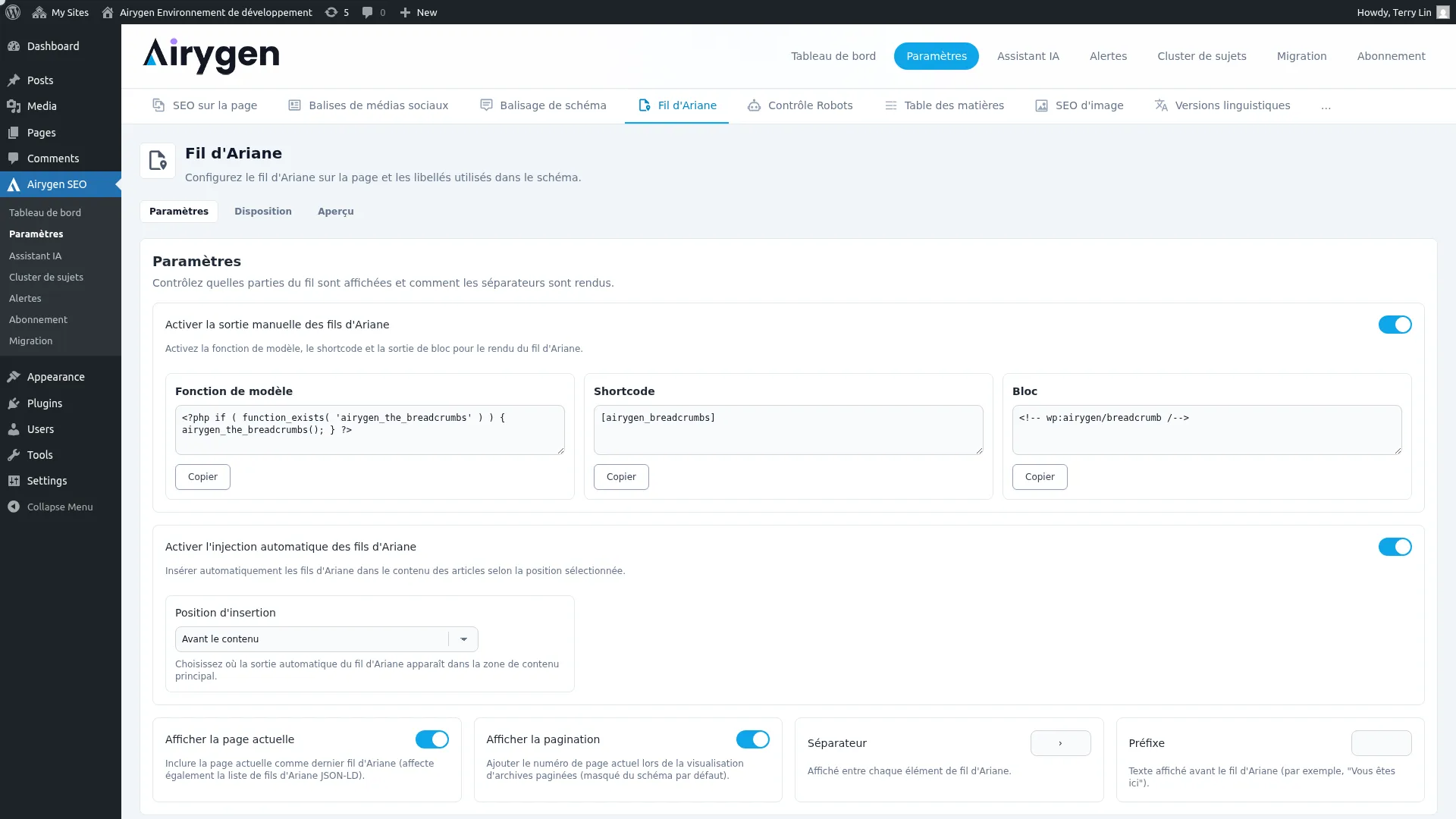Go to Assistant IA in top navigation
Screen dimensions: 1456x819
[1028, 56]
